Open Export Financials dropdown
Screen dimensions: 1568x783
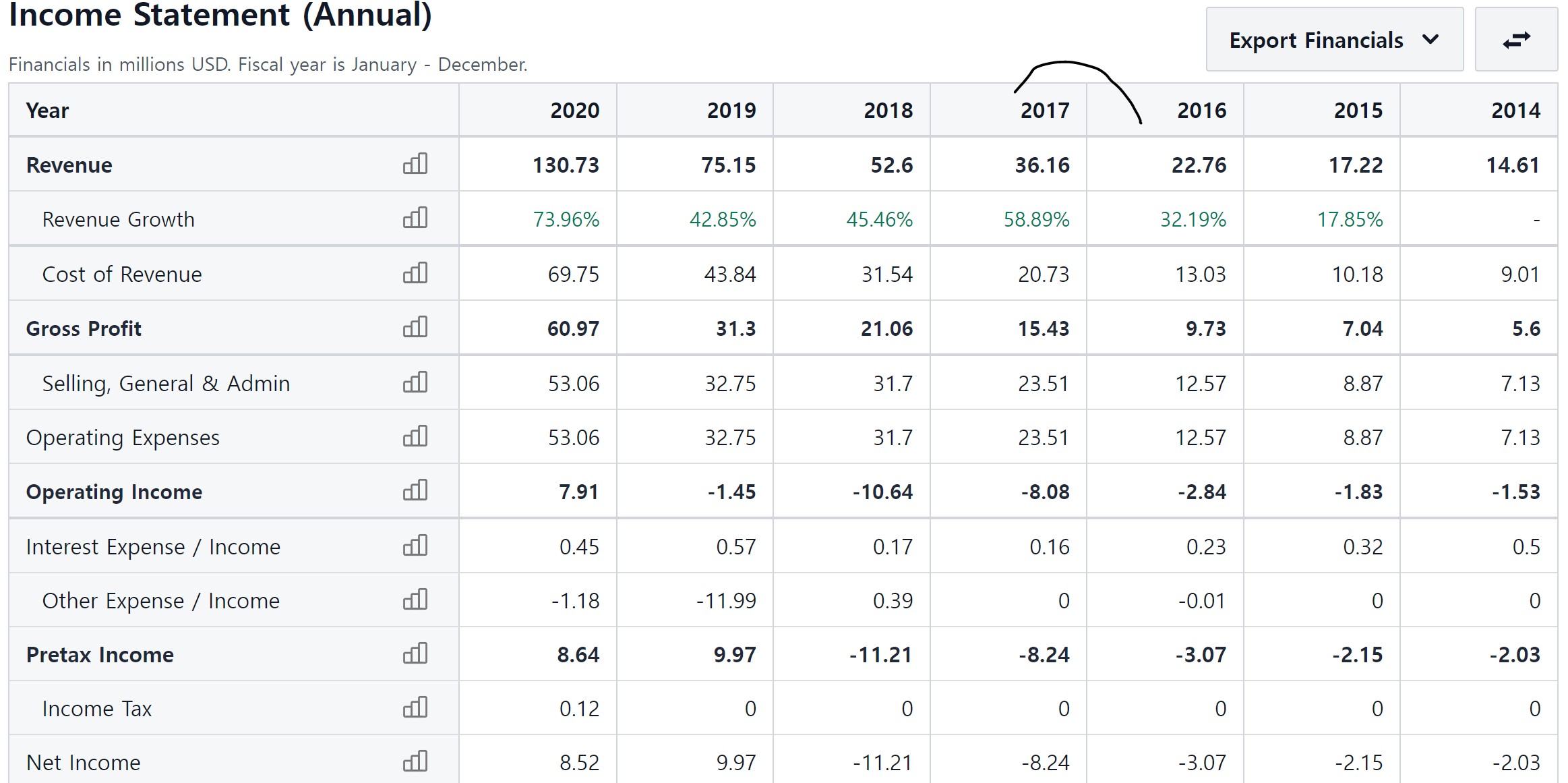click(1335, 40)
